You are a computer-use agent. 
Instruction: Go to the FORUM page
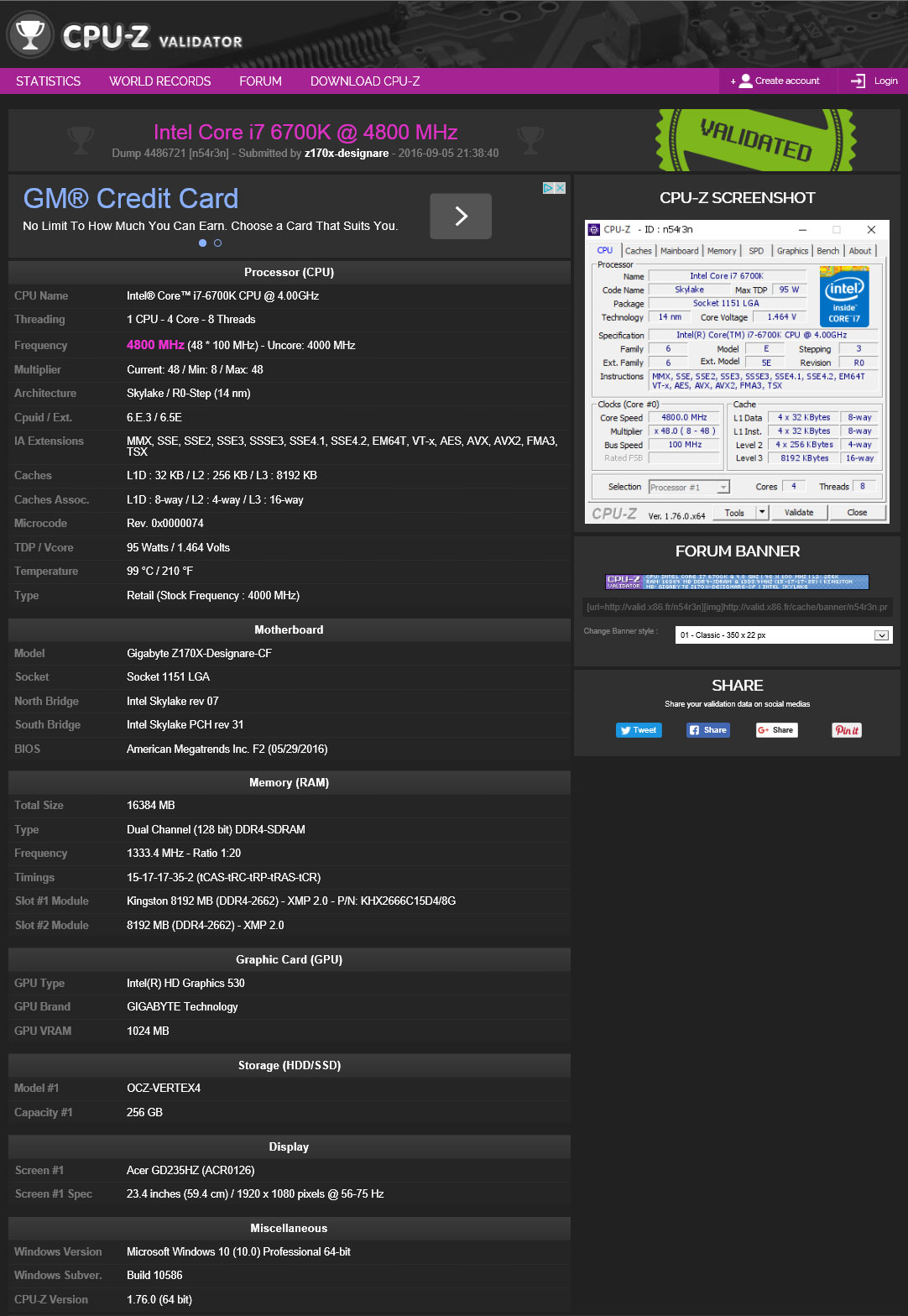[x=260, y=81]
